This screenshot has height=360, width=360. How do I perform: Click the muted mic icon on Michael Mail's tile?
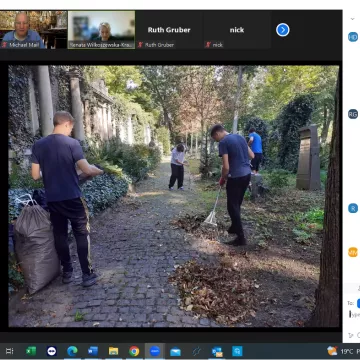coord(5,45)
